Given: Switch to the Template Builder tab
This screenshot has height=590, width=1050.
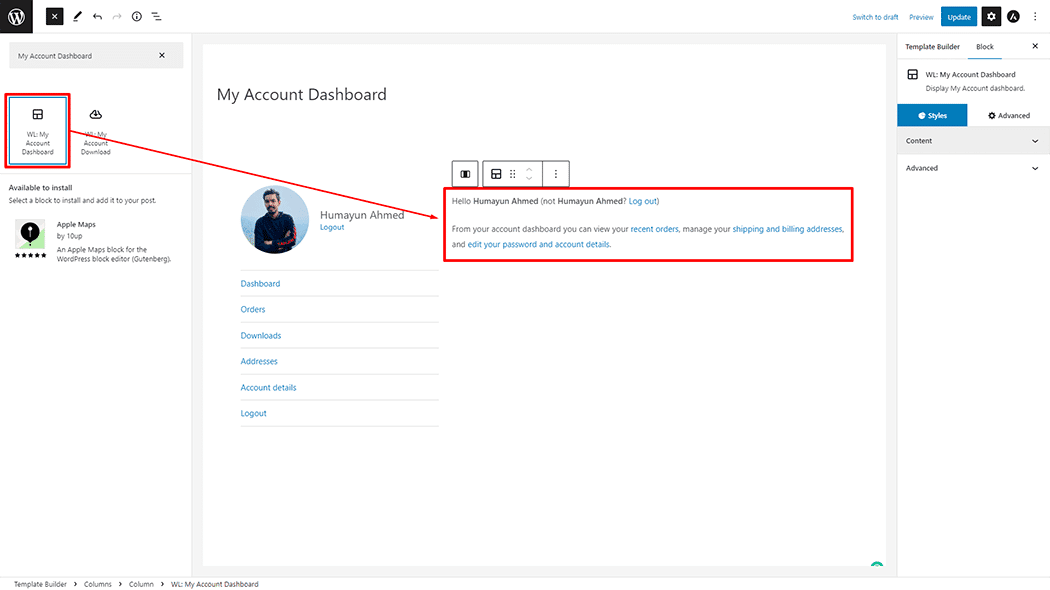Looking at the screenshot, I should click(x=932, y=47).
